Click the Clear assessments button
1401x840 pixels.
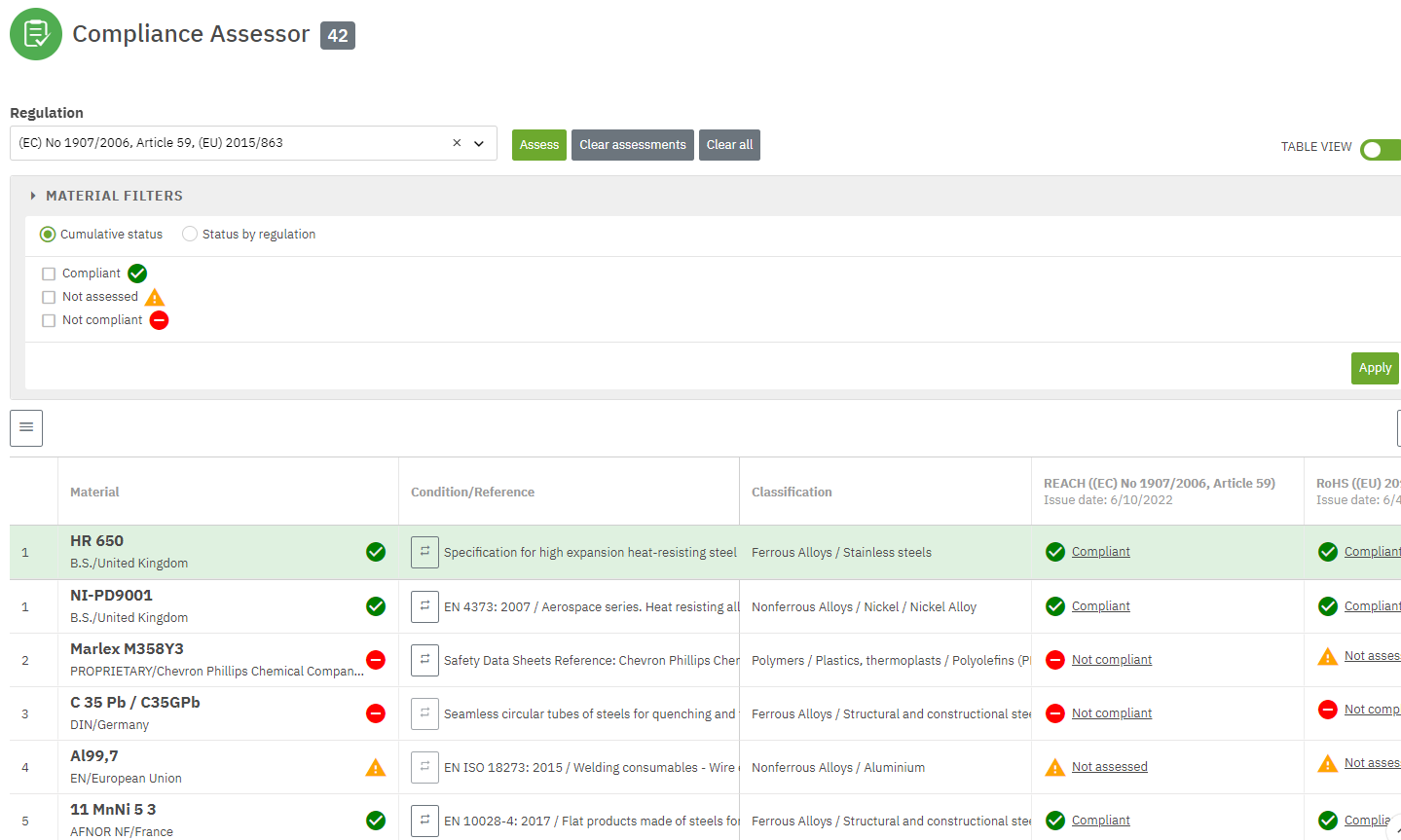pyautogui.click(x=632, y=145)
